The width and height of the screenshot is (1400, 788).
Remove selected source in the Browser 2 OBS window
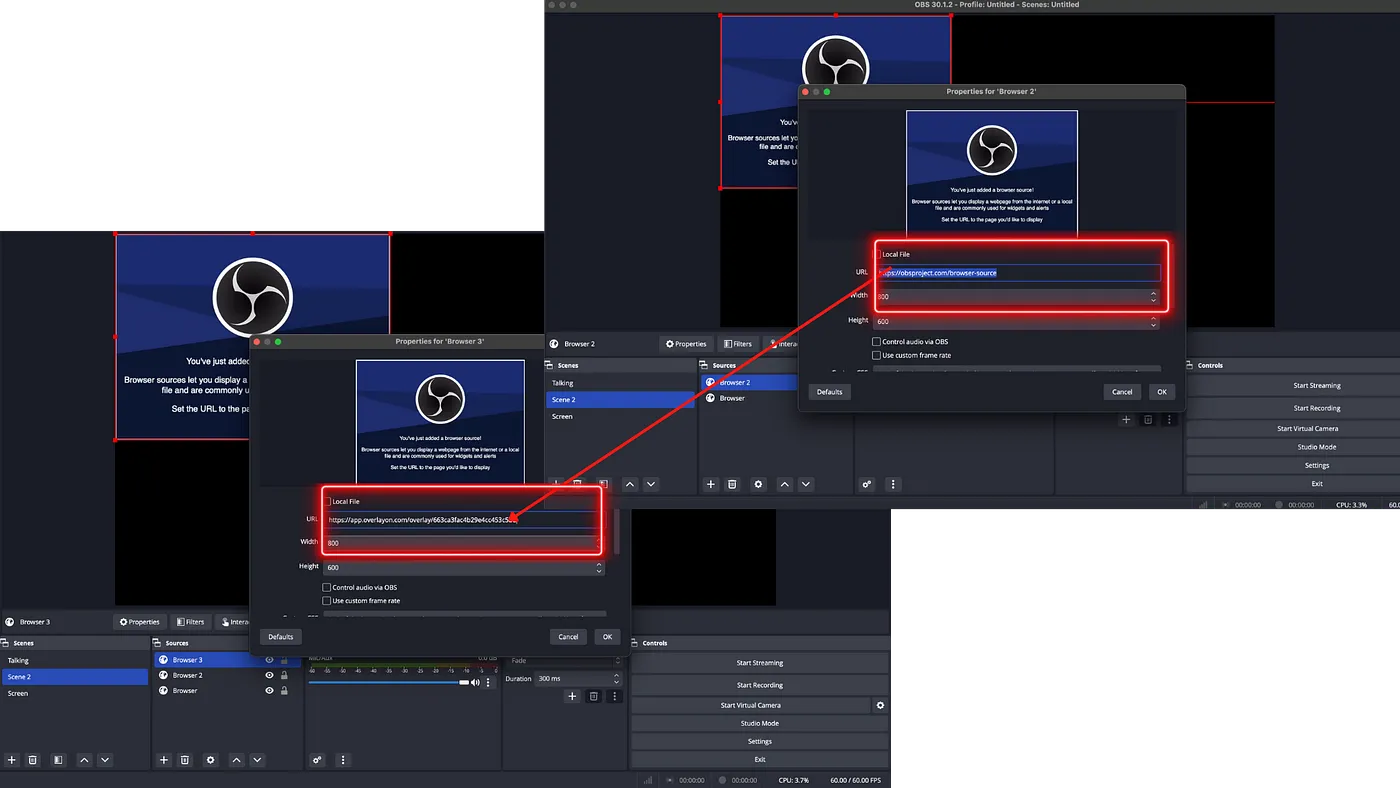[x=732, y=484]
